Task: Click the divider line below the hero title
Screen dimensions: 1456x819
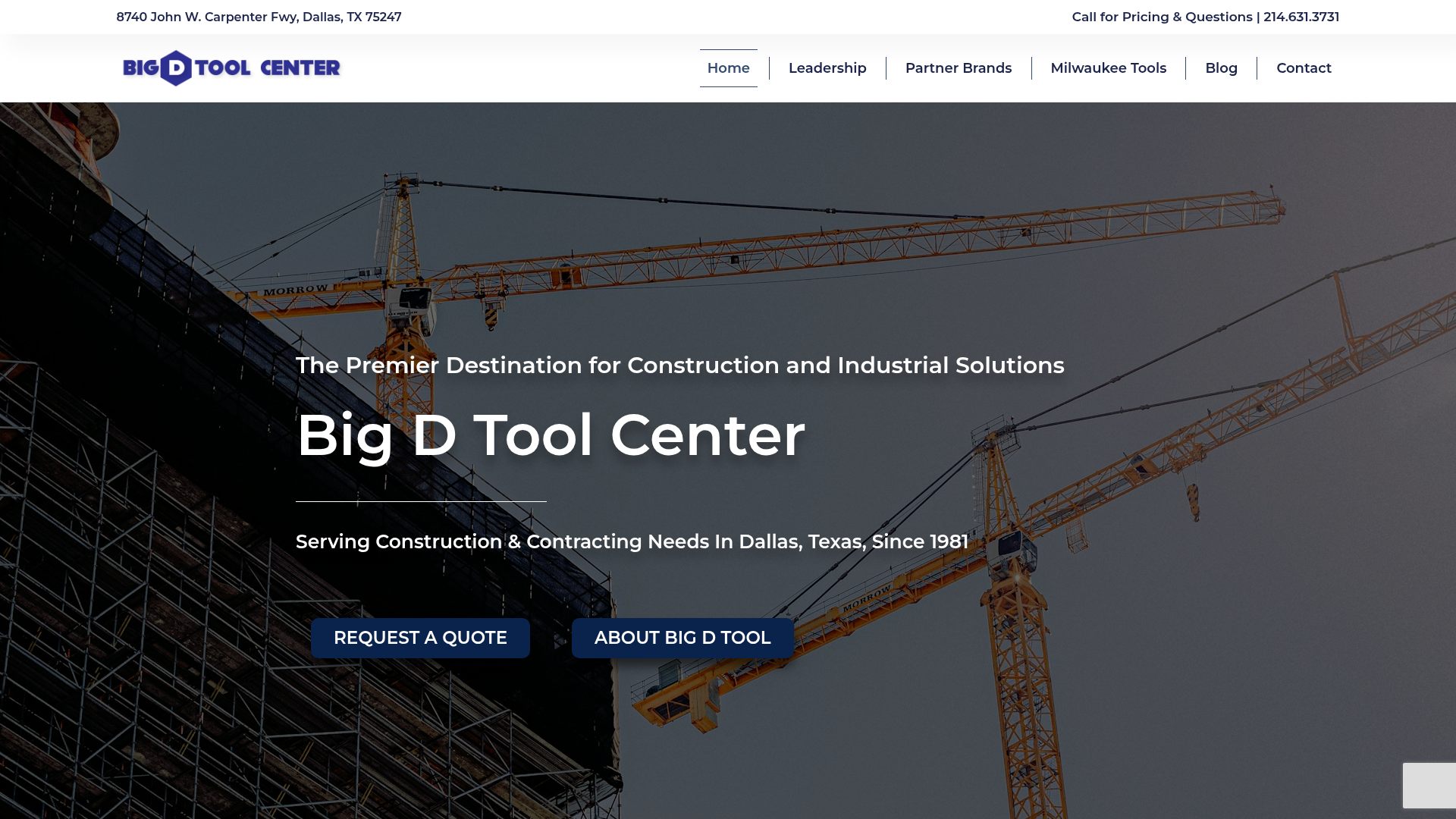Action: [x=420, y=500]
